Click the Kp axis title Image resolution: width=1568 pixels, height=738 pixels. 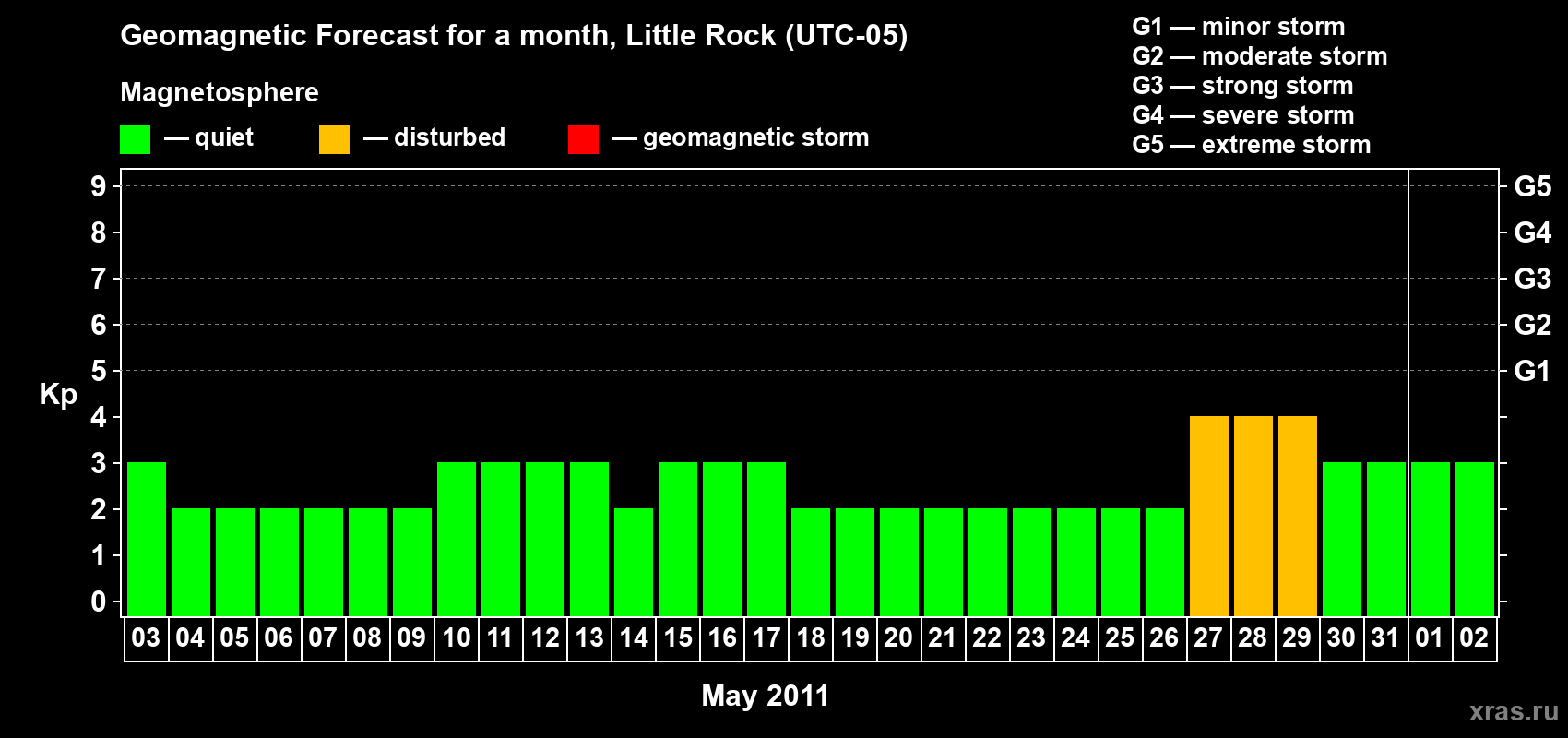pyautogui.click(x=58, y=394)
